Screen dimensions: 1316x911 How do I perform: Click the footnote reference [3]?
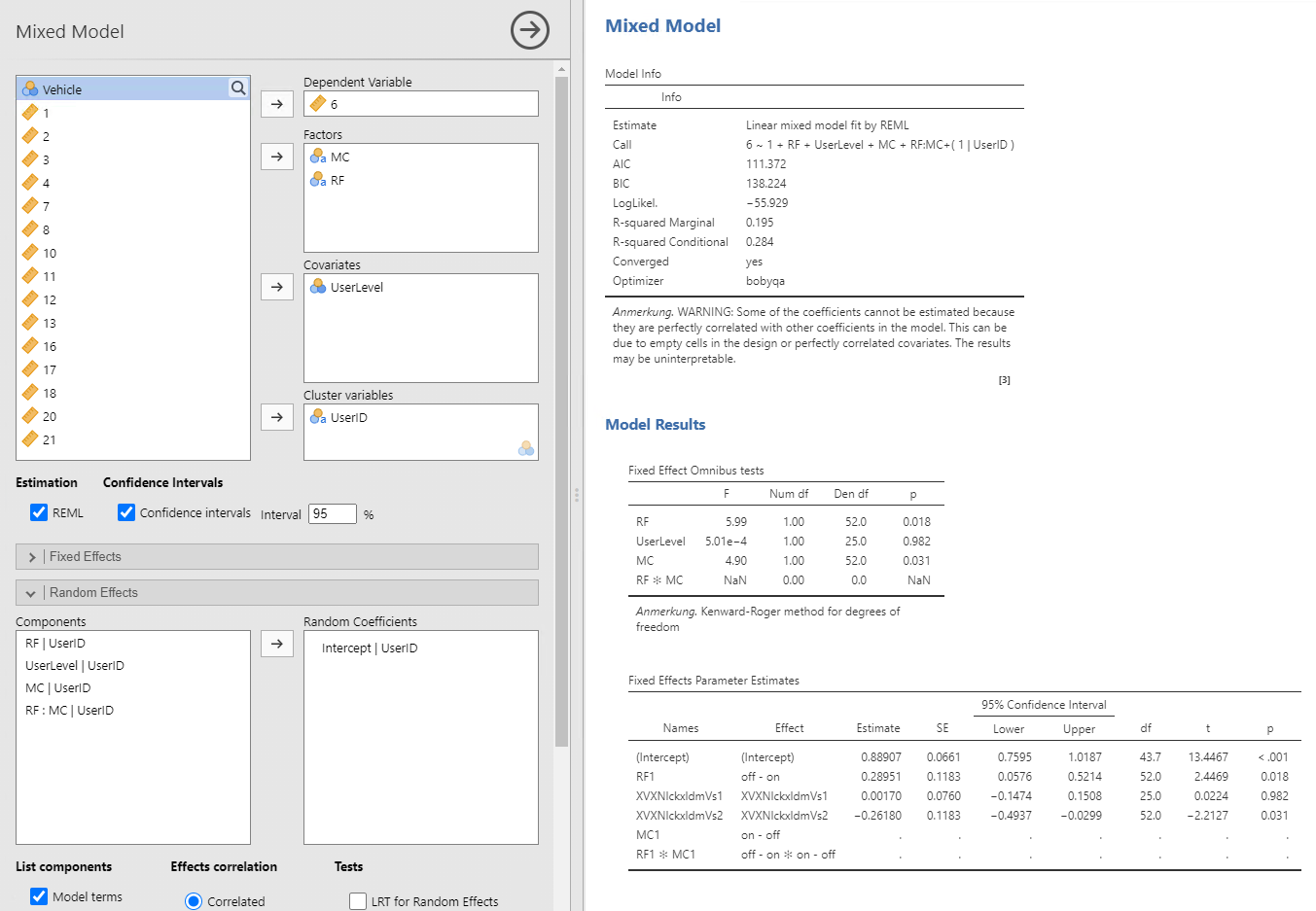coord(1005,380)
